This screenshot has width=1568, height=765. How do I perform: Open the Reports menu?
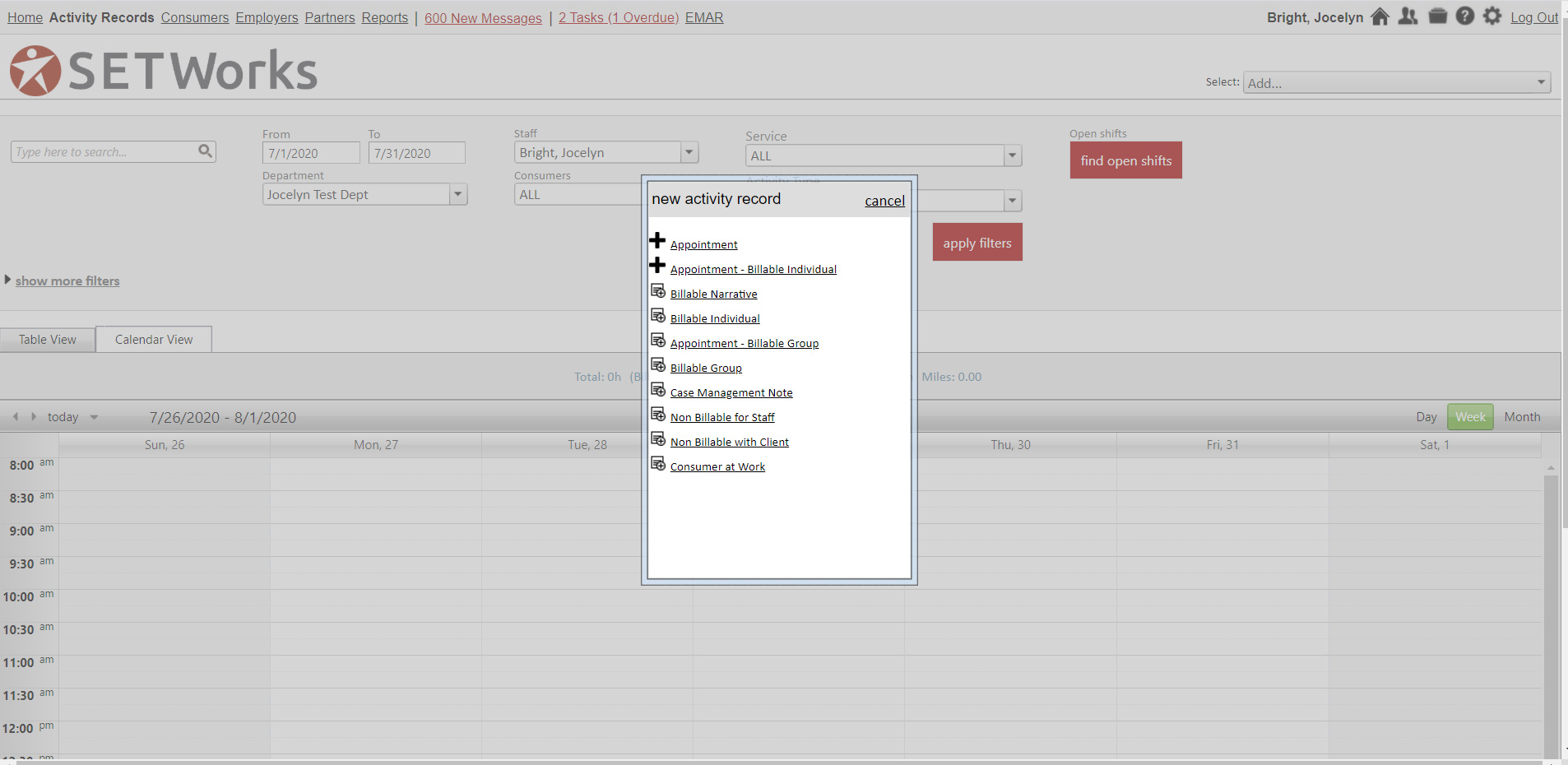coord(385,17)
